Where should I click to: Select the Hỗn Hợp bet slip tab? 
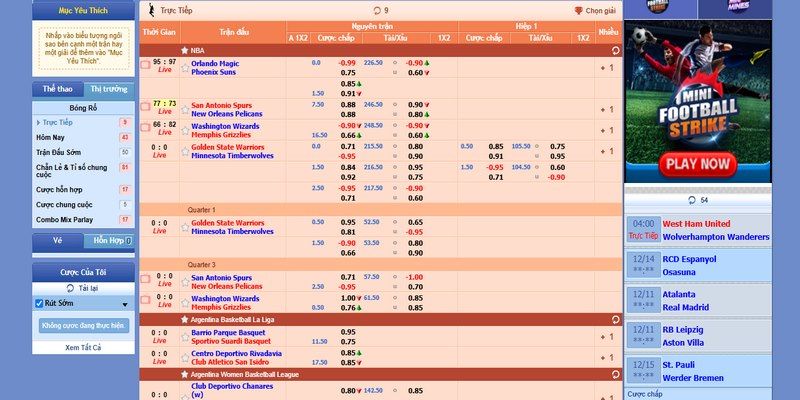point(109,241)
